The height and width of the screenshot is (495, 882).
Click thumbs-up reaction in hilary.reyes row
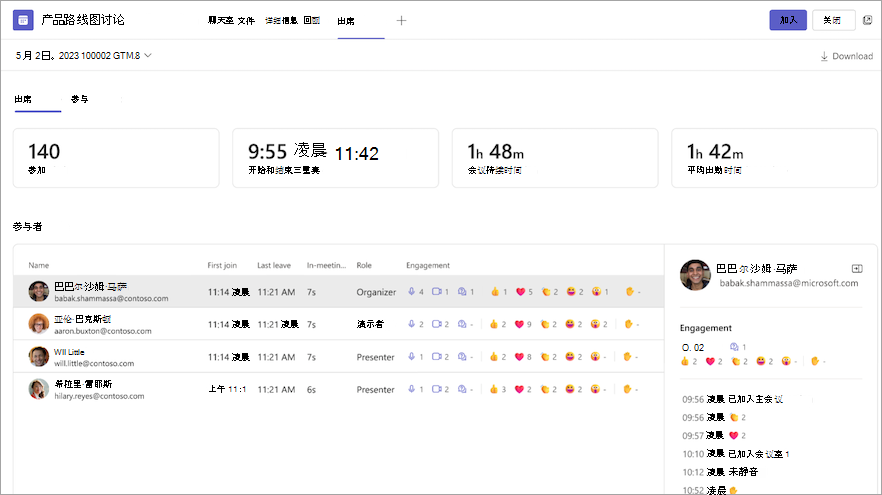(494, 389)
